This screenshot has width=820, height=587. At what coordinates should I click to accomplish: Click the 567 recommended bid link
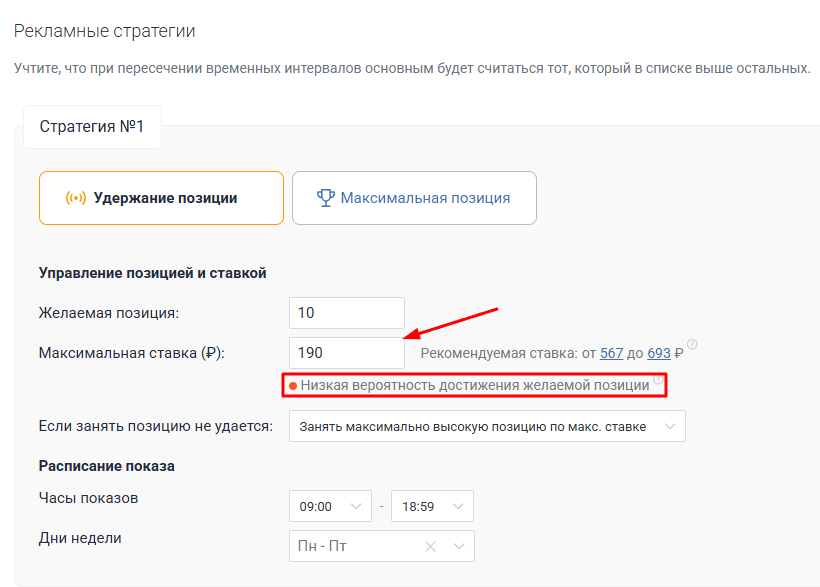(x=611, y=353)
